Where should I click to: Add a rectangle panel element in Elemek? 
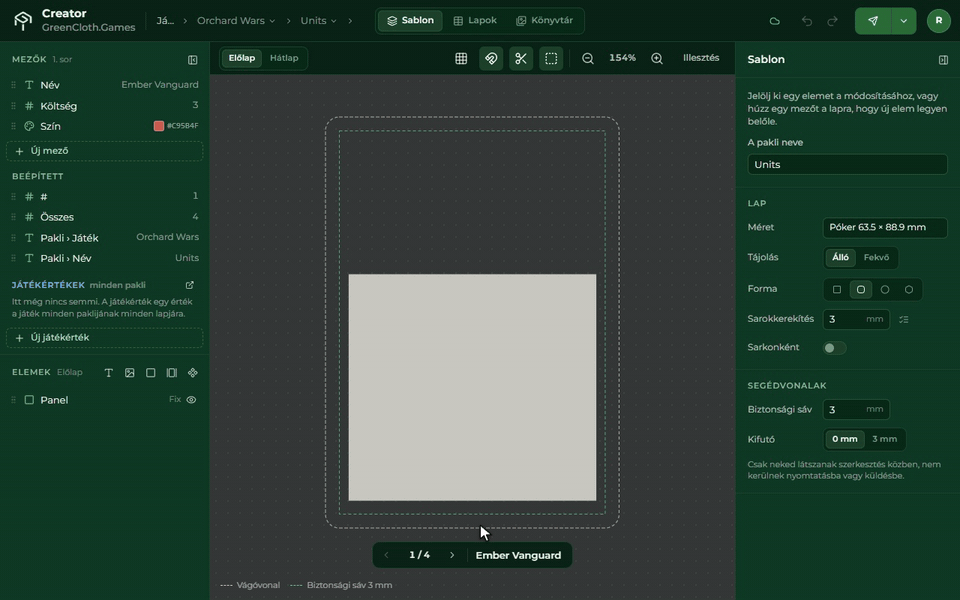click(x=151, y=373)
